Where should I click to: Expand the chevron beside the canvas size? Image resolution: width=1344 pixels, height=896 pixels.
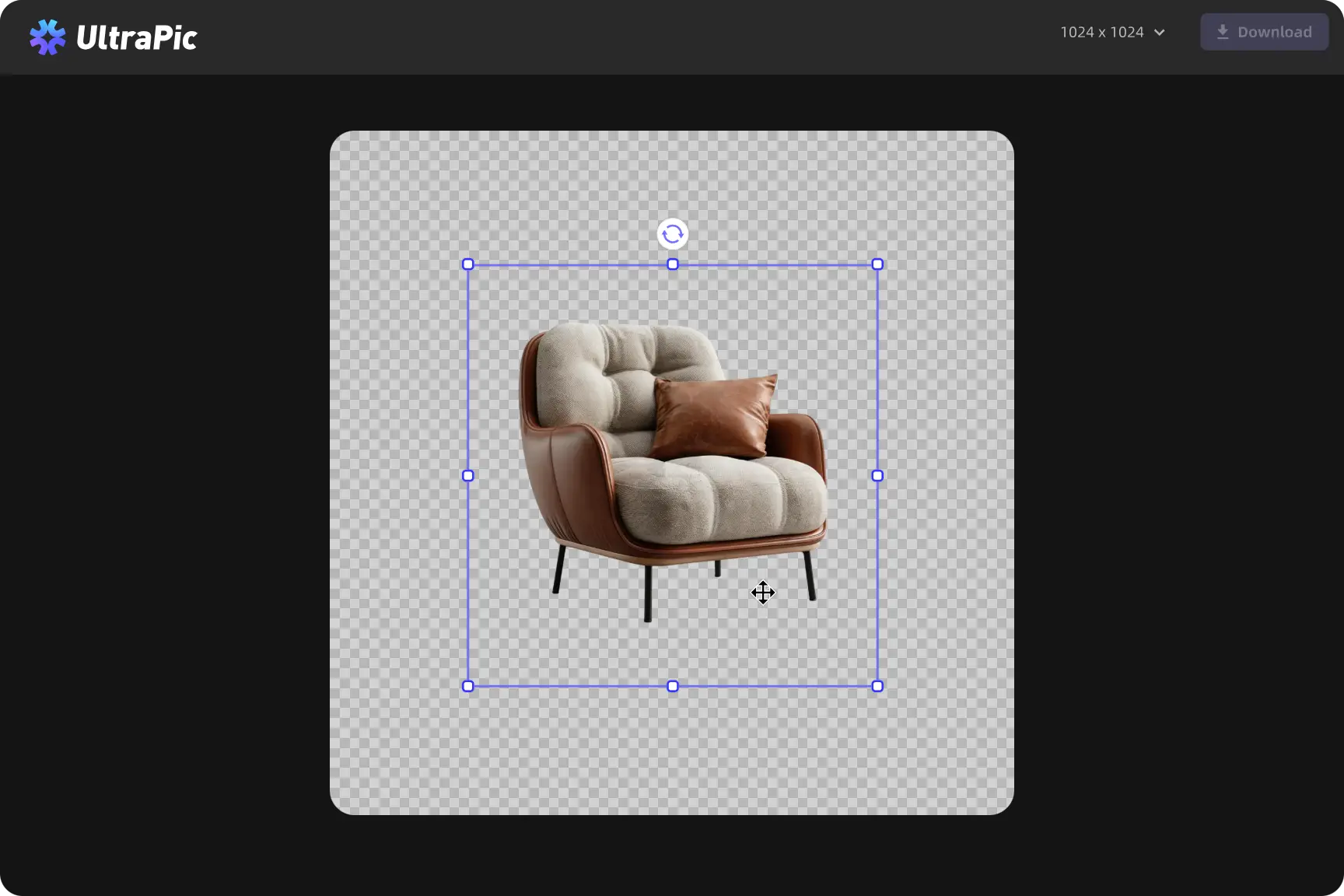pos(1159,33)
